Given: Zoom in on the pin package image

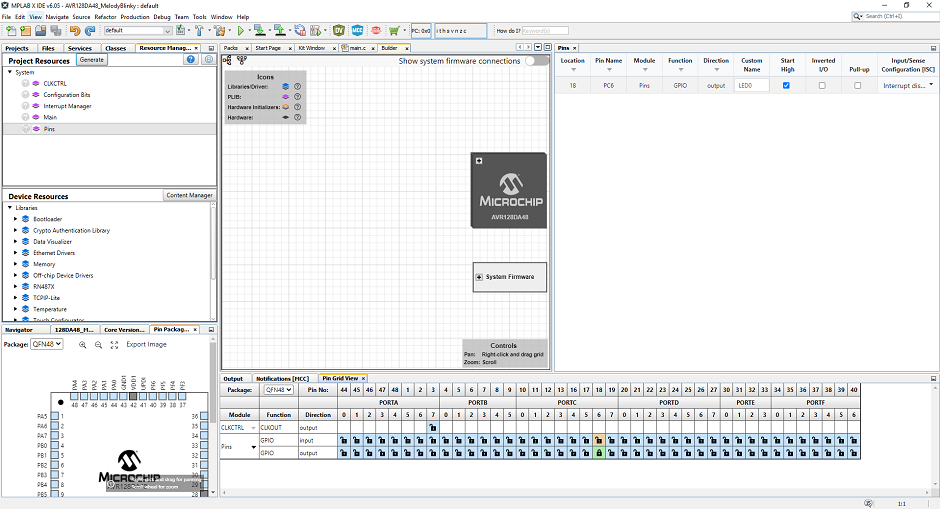Looking at the screenshot, I should [x=81, y=345].
